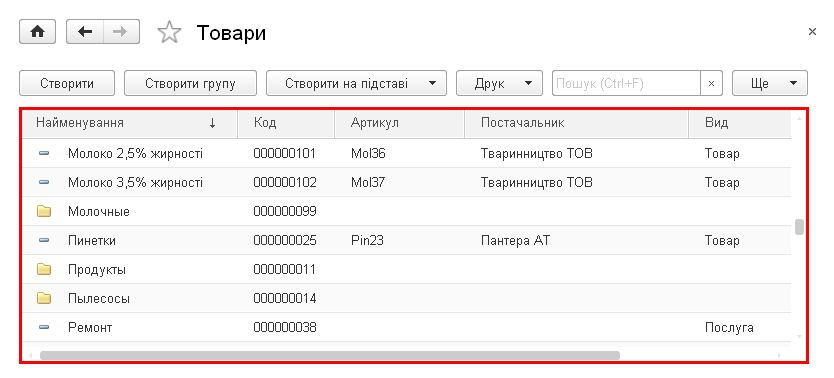Click Товар type cell in Пинетки row
The image size is (834, 378).
(722, 240)
